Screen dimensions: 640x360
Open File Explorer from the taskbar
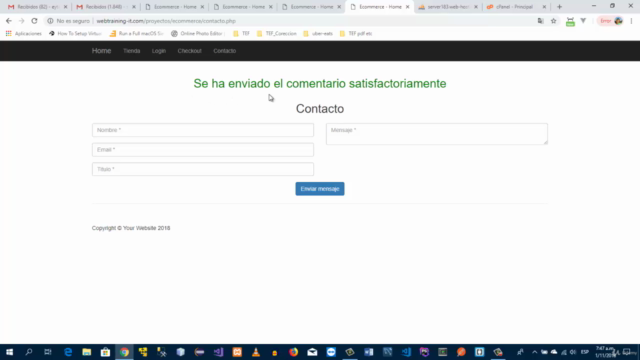coord(87,352)
